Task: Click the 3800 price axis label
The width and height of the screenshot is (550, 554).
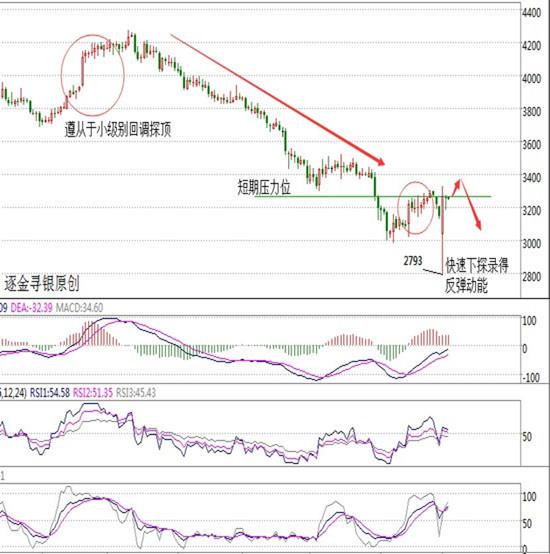Action: [532, 112]
